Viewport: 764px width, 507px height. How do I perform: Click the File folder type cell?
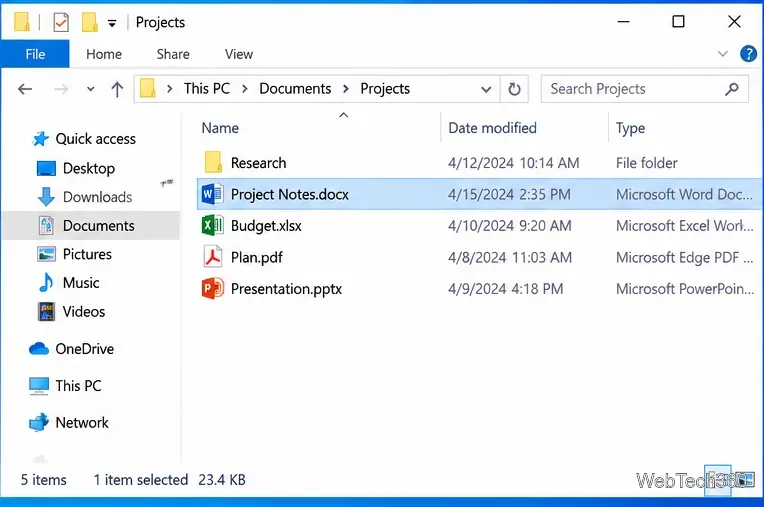pos(646,163)
